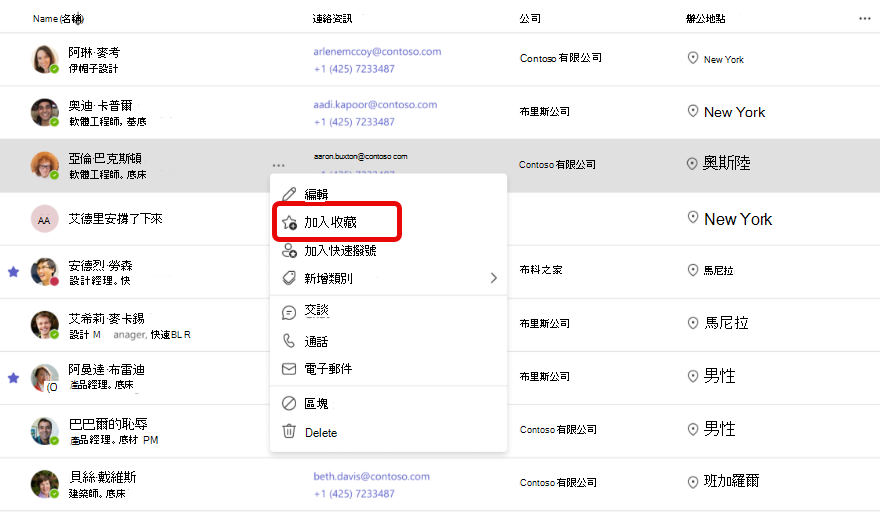Click 阿琳·麥考's phone number +1 (425) 7233487

coord(354,69)
